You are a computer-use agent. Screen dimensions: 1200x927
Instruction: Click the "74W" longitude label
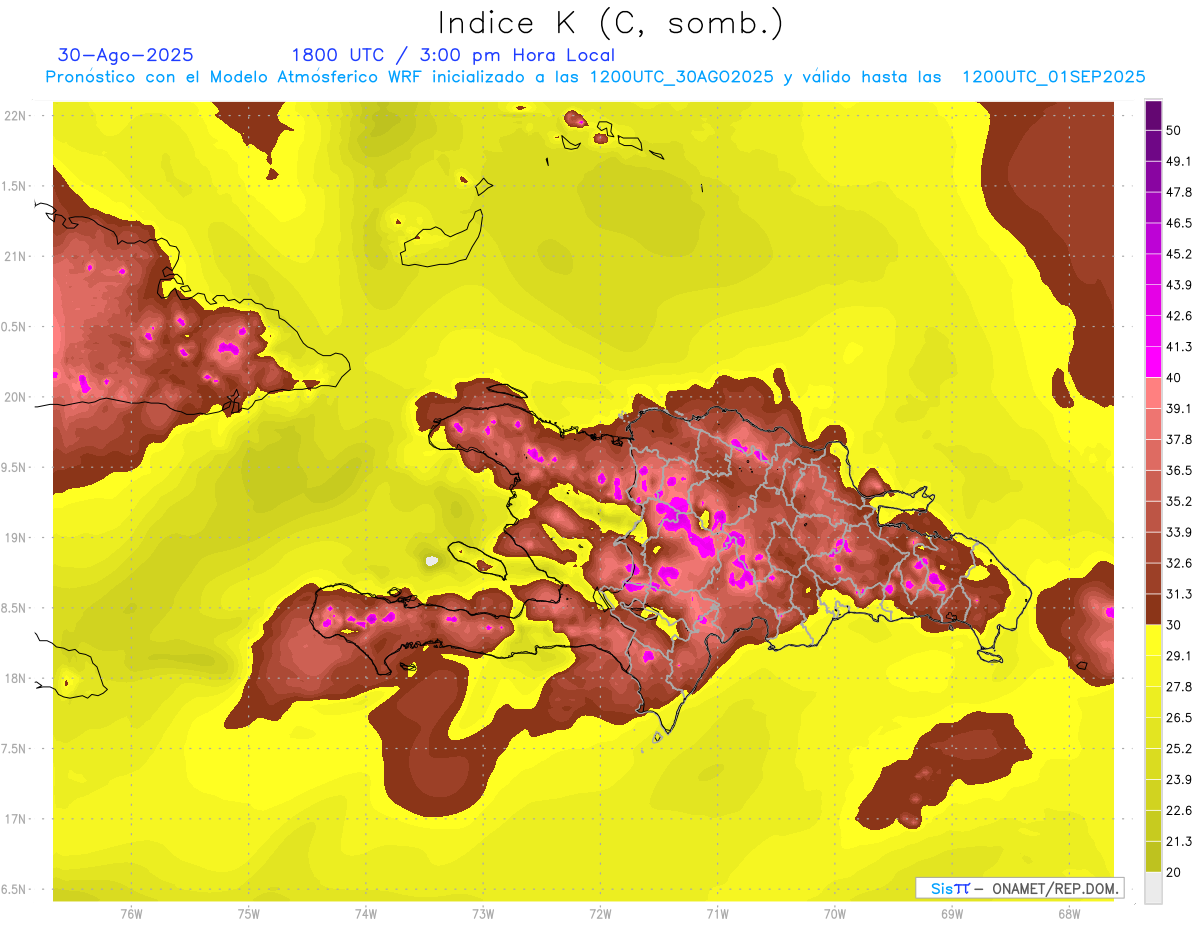[x=366, y=914]
